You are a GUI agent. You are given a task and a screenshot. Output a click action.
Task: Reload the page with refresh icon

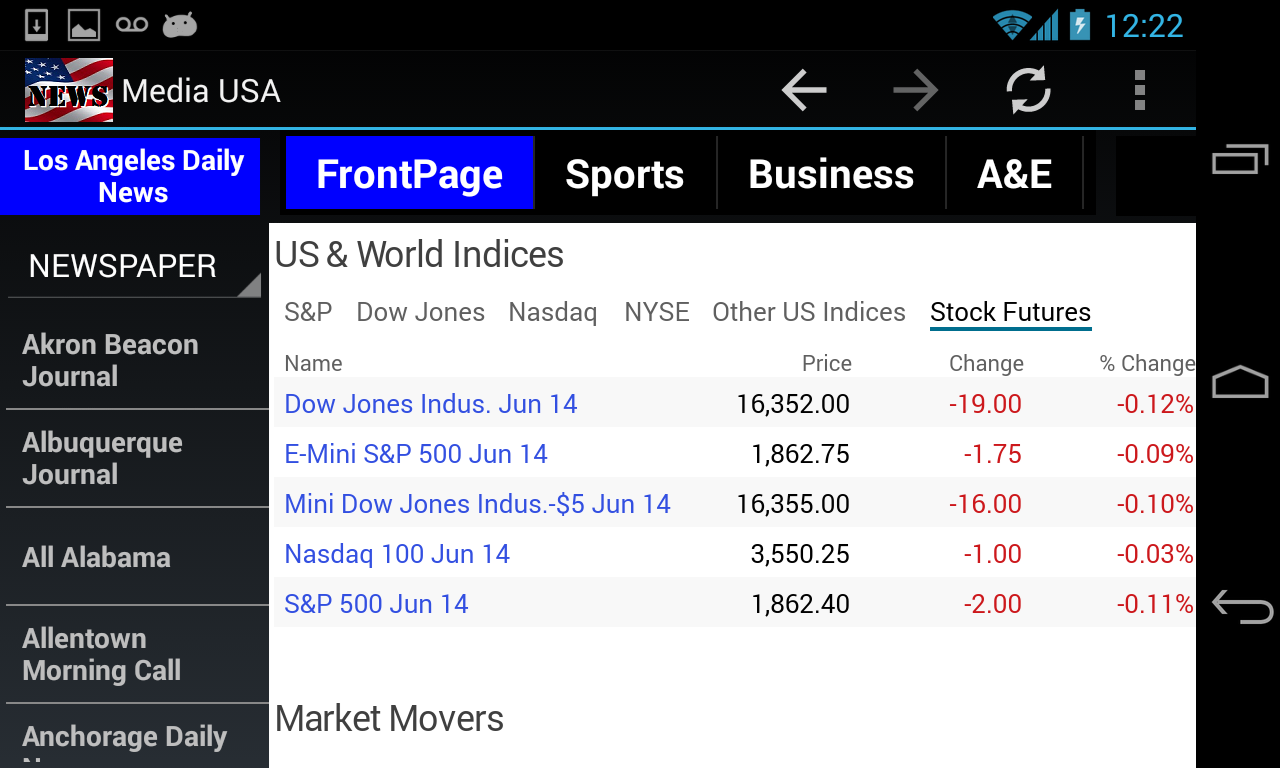click(x=1028, y=91)
